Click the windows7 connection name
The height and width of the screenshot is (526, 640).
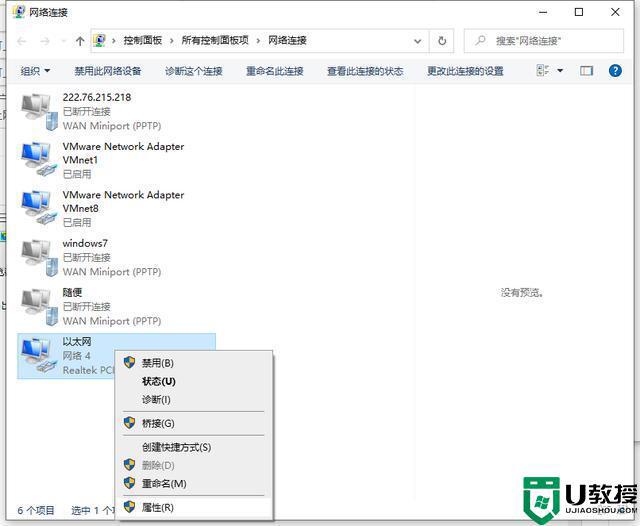click(x=85, y=243)
